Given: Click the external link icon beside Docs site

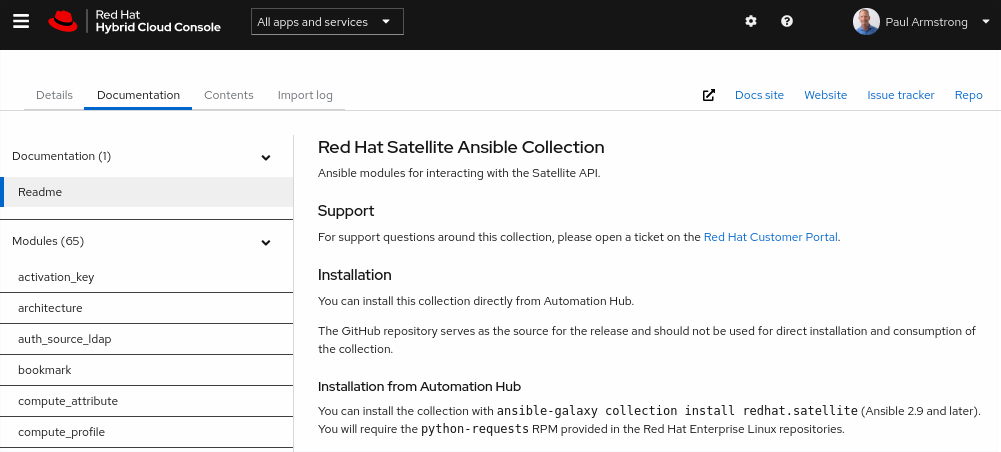Looking at the screenshot, I should click(x=709, y=95).
